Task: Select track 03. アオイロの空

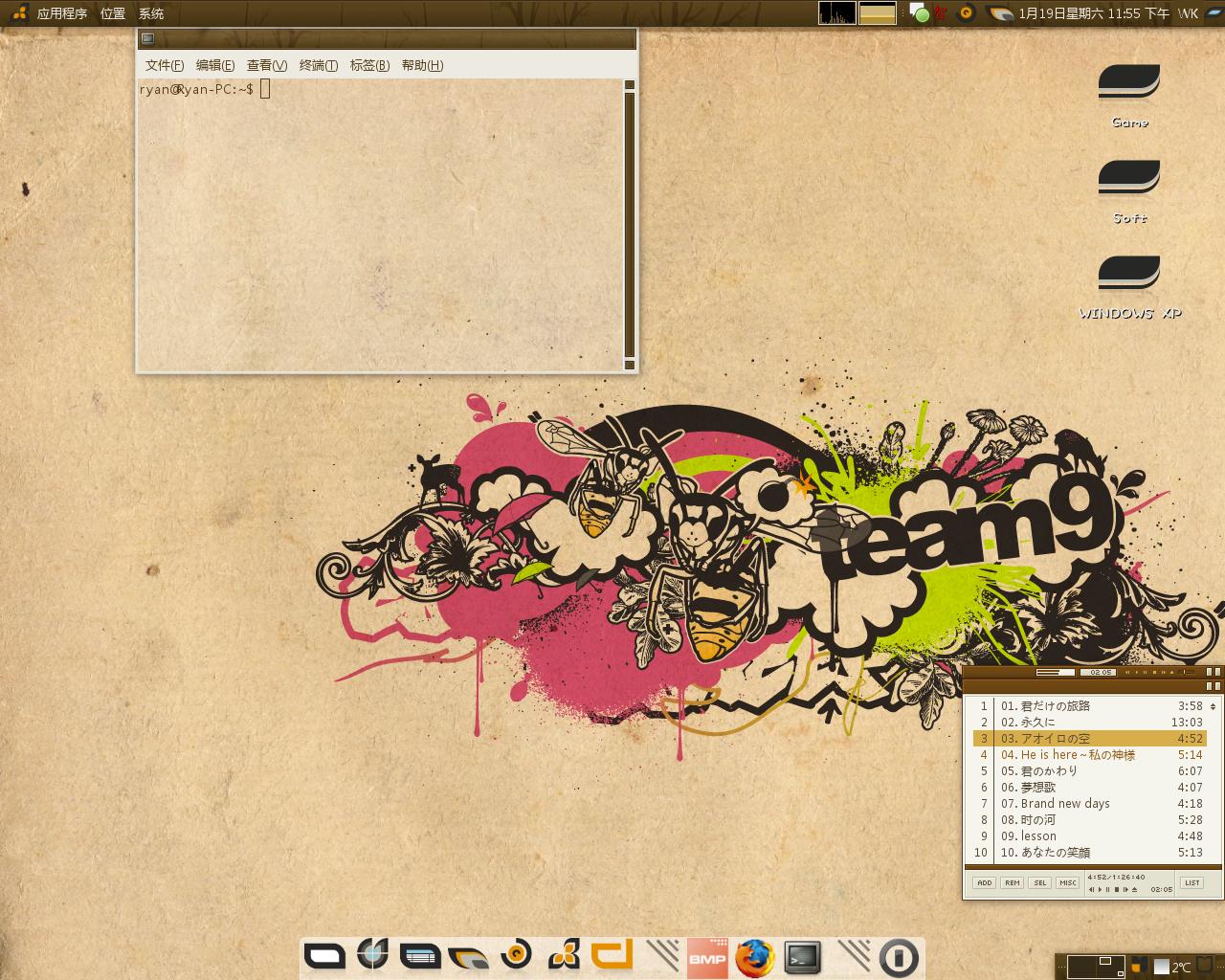Action: pos(1089,739)
